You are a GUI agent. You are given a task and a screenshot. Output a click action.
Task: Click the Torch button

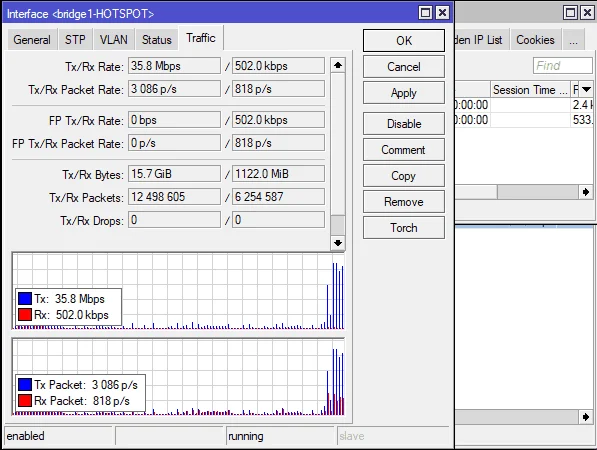404,228
